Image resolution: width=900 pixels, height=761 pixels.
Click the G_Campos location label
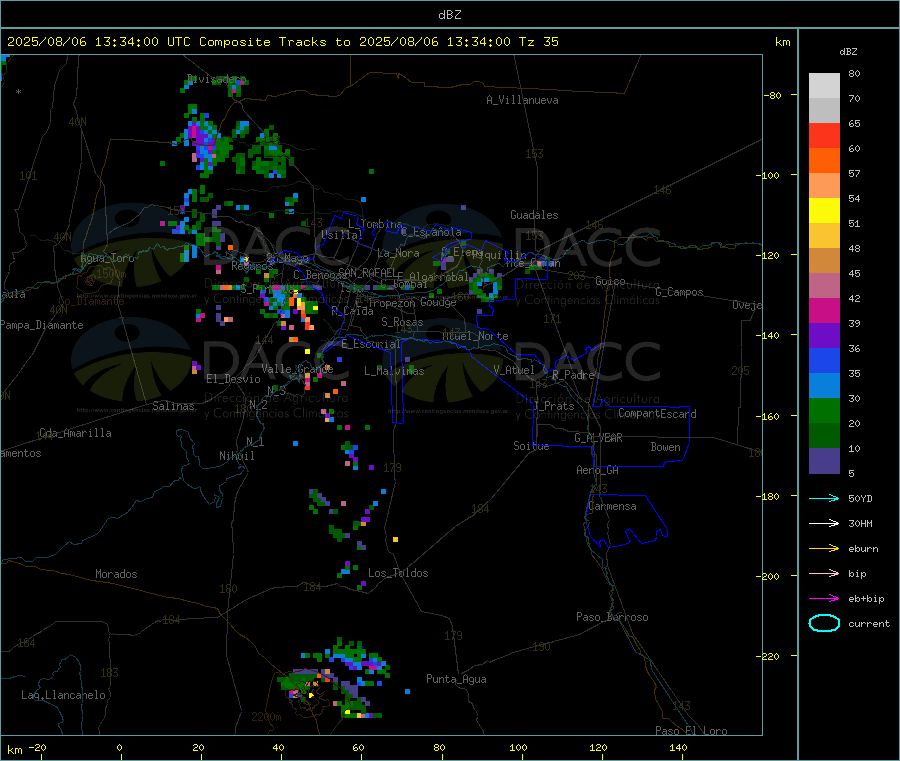(x=679, y=292)
